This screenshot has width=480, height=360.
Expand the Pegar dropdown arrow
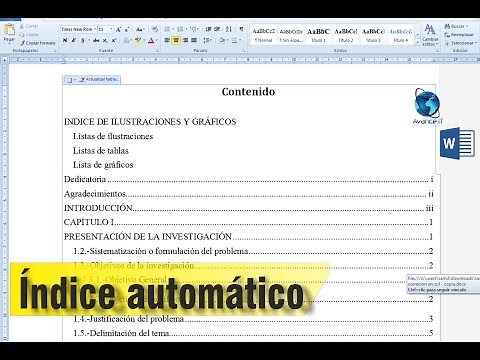point(9,44)
